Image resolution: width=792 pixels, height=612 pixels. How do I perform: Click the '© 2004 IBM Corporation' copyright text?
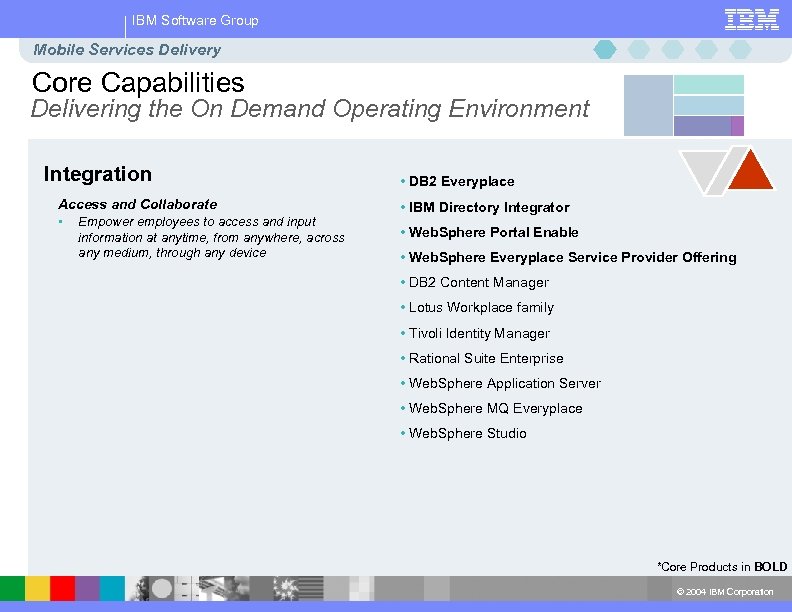[725, 591]
